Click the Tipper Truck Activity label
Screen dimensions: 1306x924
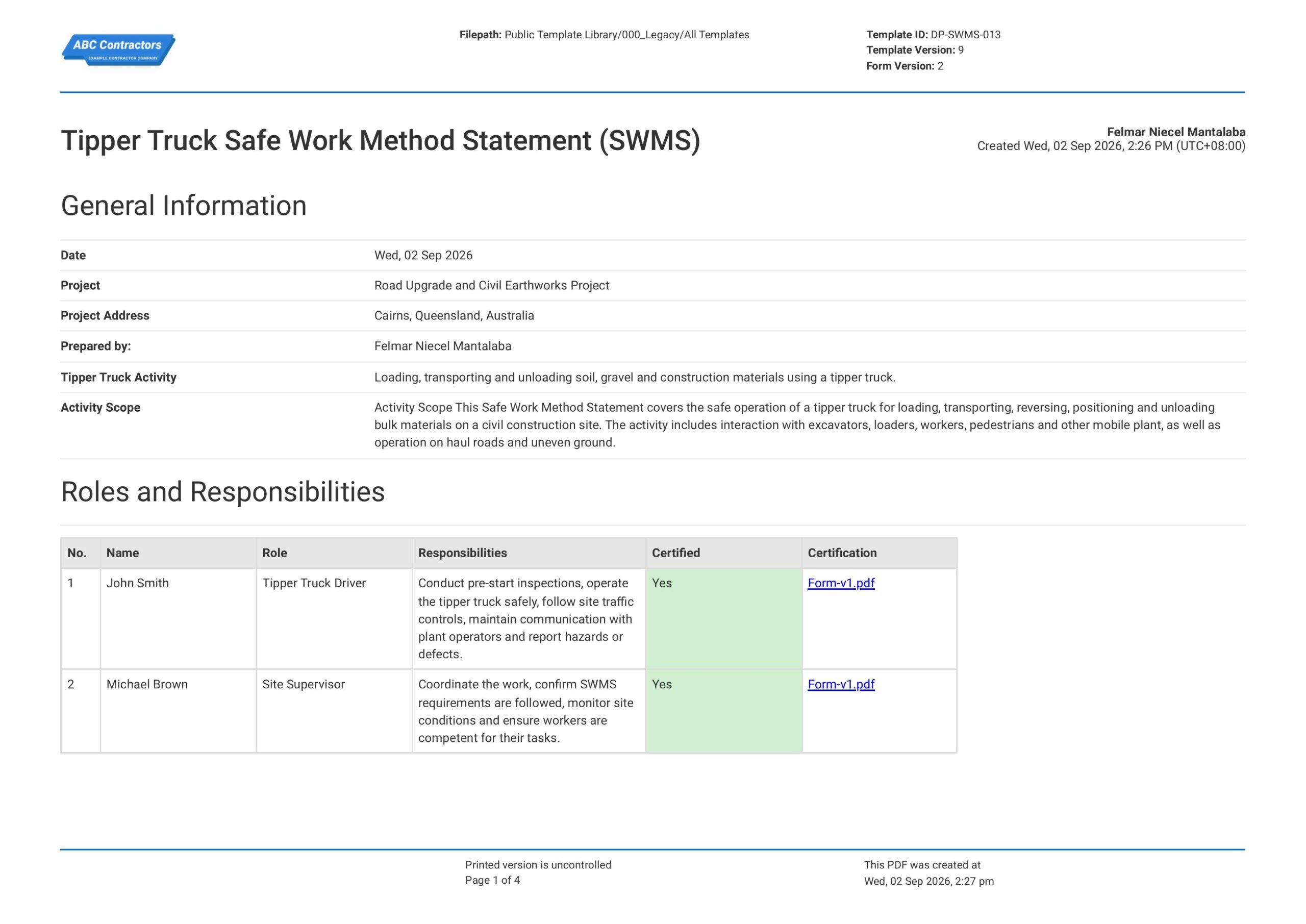pyautogui.click(x=118, y=378)
